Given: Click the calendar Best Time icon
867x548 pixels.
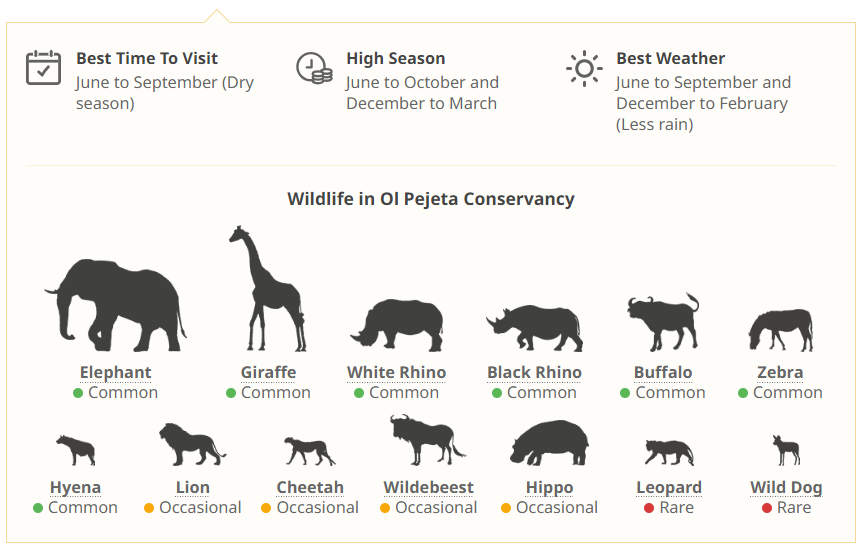Looking at the screenshot, I should [44, 68].
